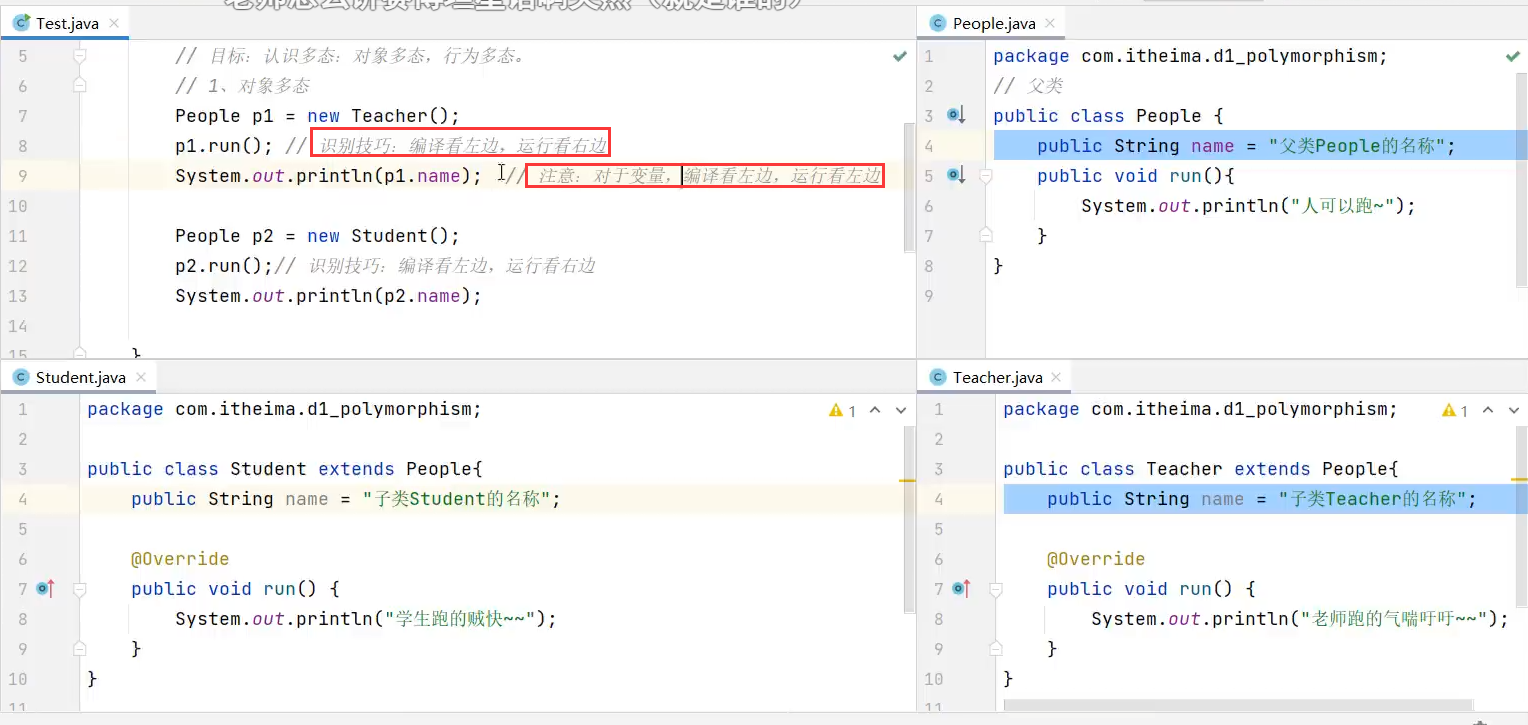The image size is (1528, 725).
Task: Click "People p2 = new Student();" line
Action: click(317, 236)
